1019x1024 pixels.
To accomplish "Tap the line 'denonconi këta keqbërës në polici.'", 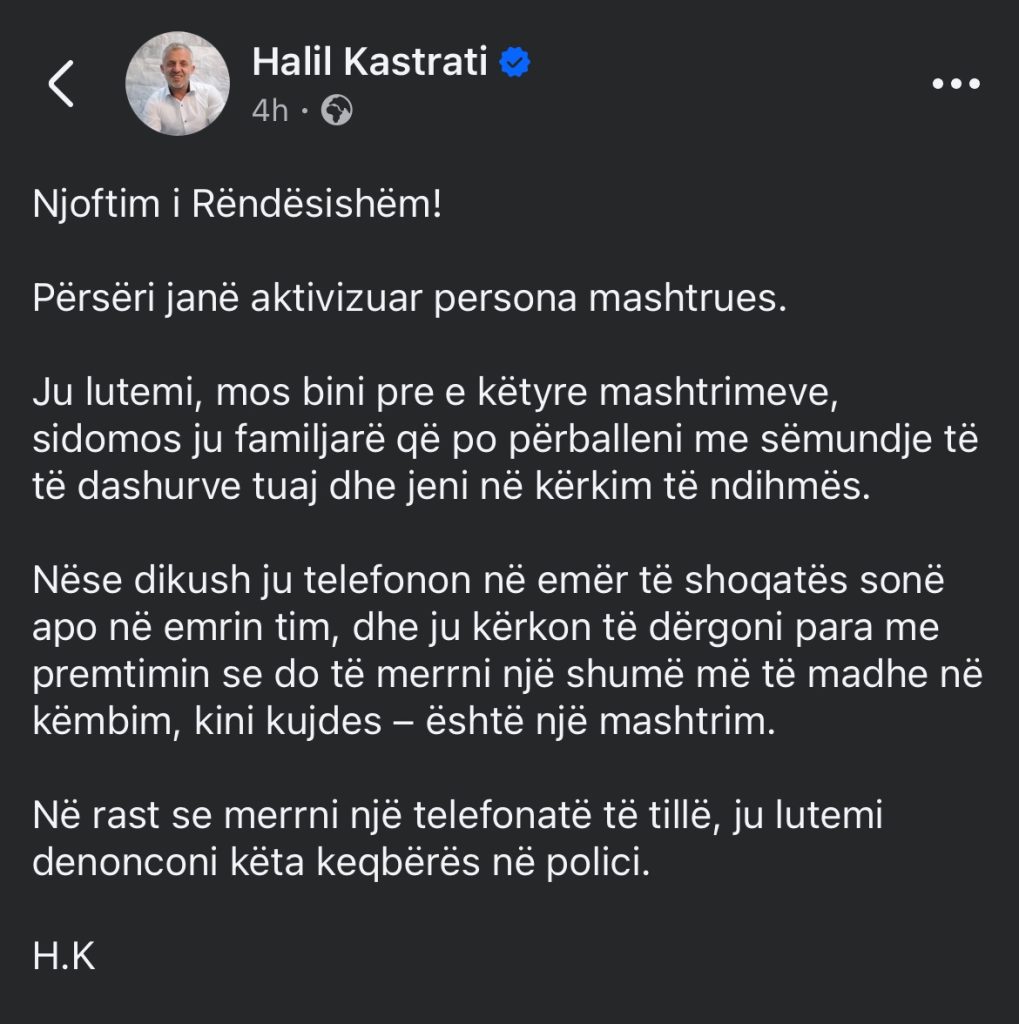I will coord(342,862).
